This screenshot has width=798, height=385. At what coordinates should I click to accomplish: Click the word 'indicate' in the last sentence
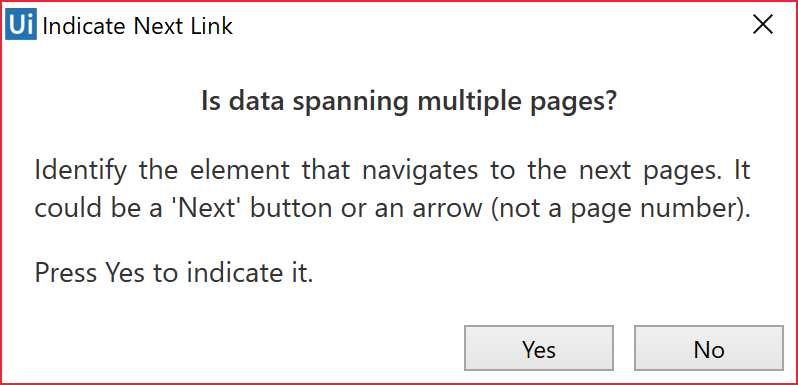(227, 272)
